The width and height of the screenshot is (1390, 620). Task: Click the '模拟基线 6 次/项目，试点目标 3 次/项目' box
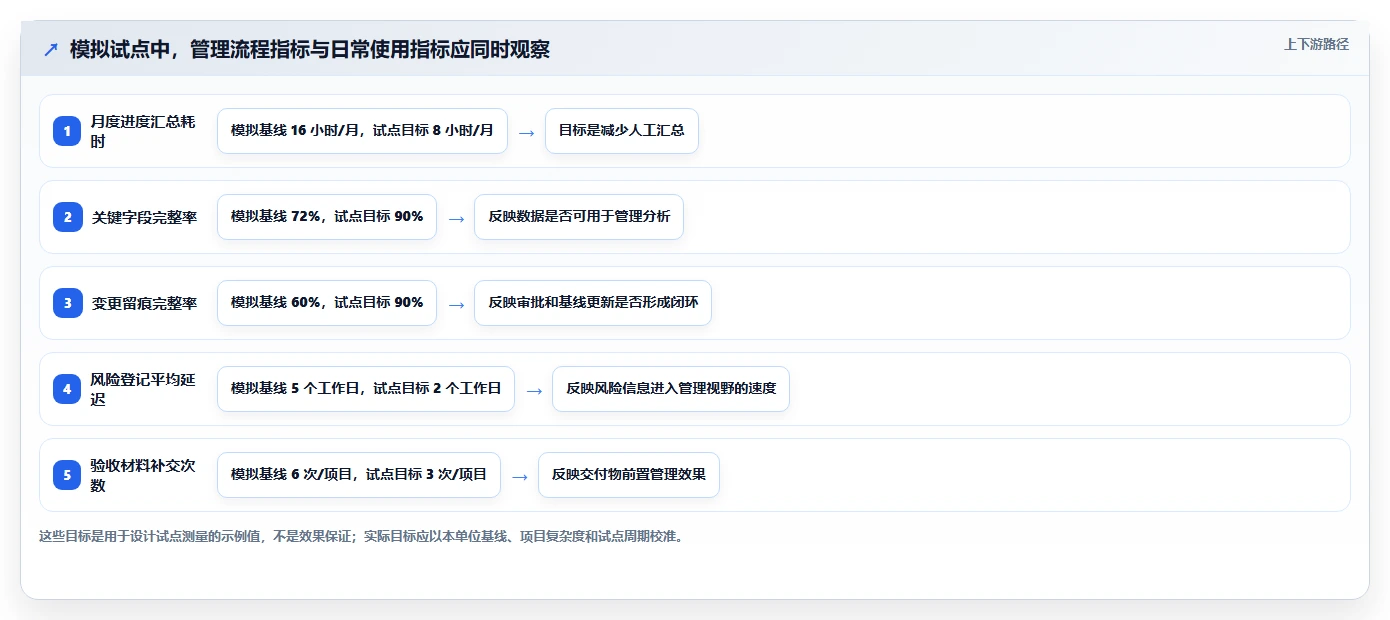click(359, 475)
